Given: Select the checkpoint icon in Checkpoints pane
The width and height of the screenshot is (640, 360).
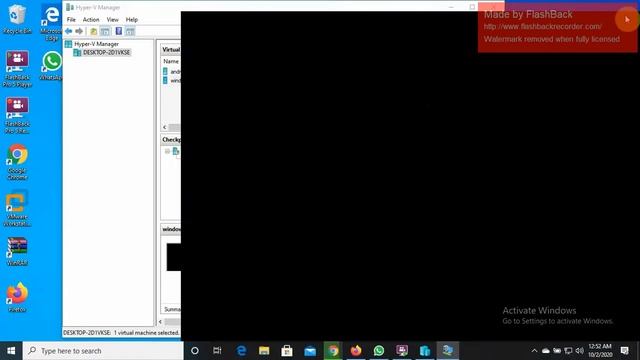Looking at the screenshot, I should point(176,151).
